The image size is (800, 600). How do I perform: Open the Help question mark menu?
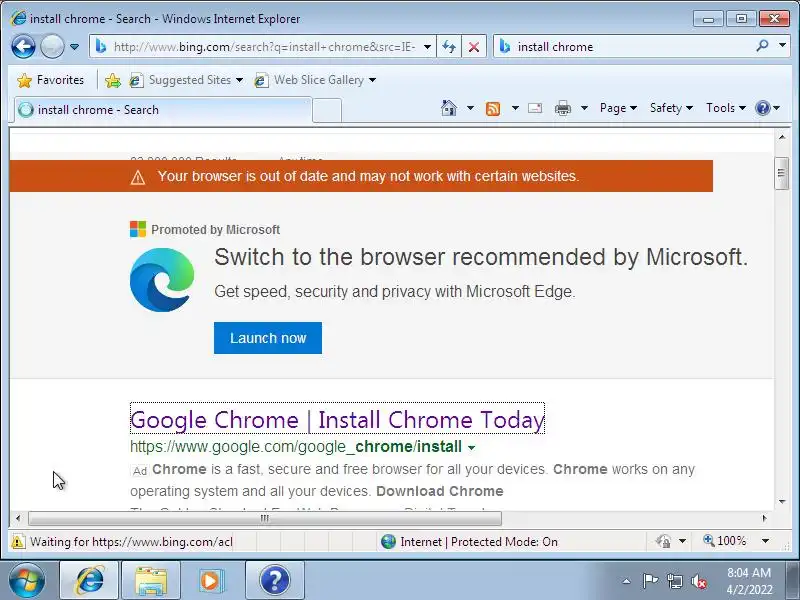[x=767, y=108]
